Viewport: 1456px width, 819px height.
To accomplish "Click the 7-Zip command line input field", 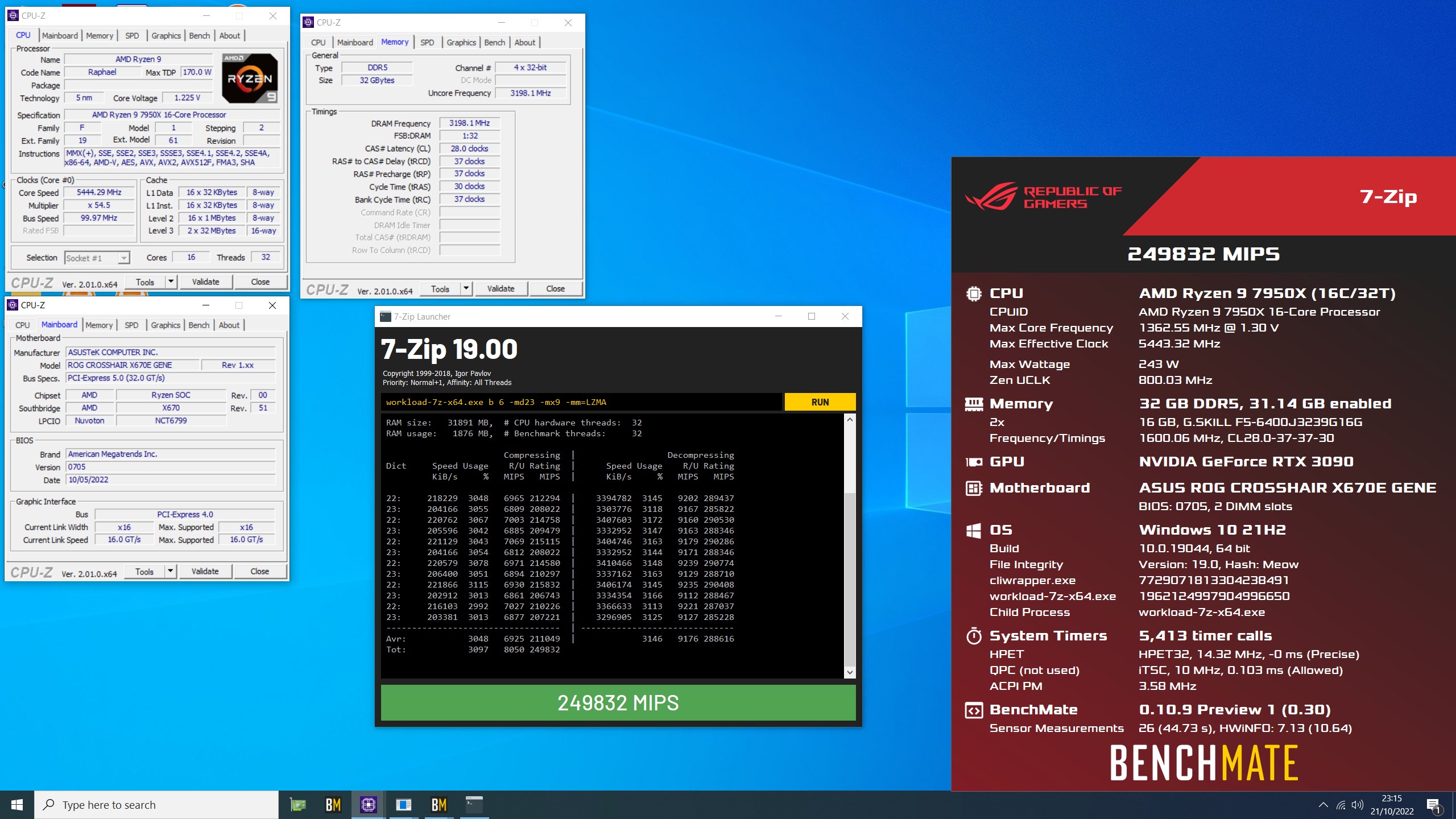I will [581, 402].
